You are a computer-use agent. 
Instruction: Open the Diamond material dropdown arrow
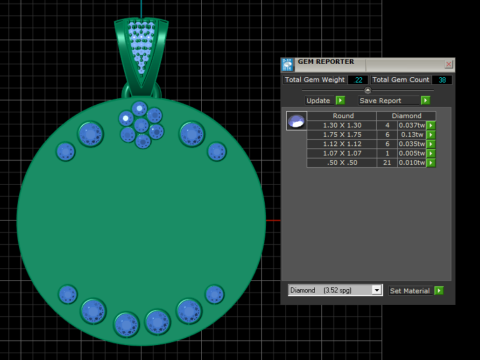[x=377, y=290]
